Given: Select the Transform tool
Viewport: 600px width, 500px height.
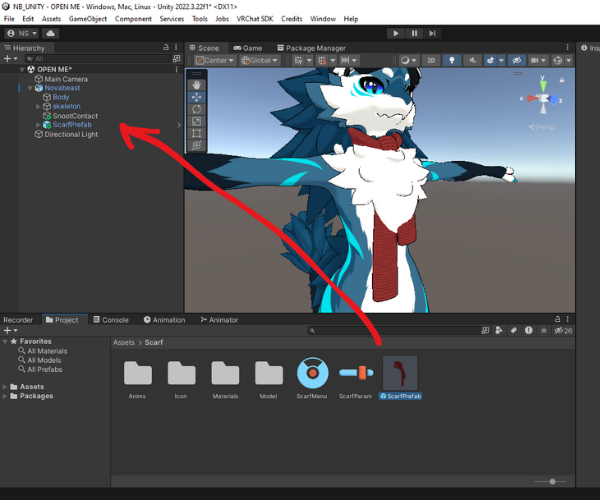Looking at the screenshot, I should [196, 145].
